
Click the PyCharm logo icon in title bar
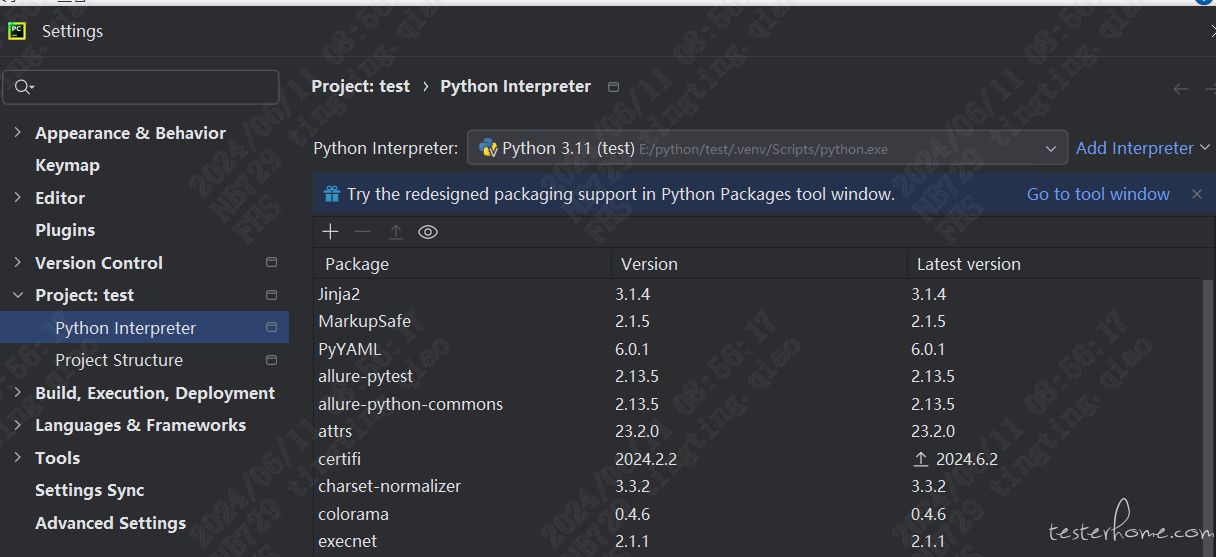[x=17, y=31]
